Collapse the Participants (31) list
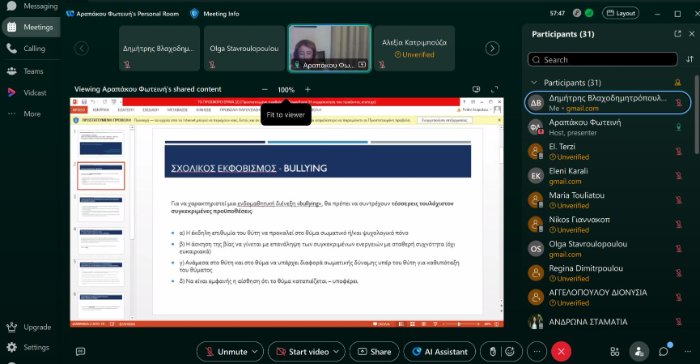The height and width of the screenshot is (364, 700). (534, 83)
